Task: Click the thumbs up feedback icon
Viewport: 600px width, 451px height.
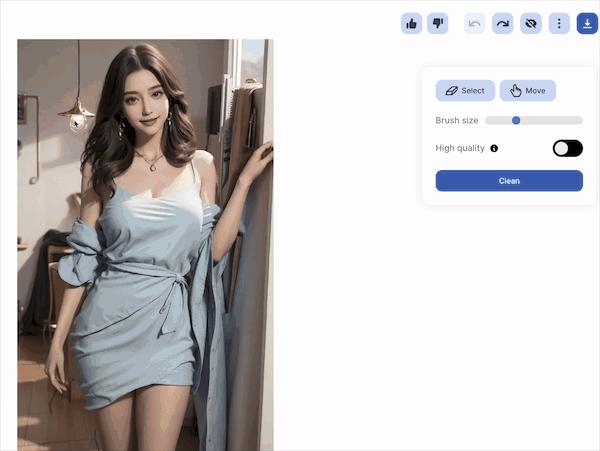Action: click(411, 24)
